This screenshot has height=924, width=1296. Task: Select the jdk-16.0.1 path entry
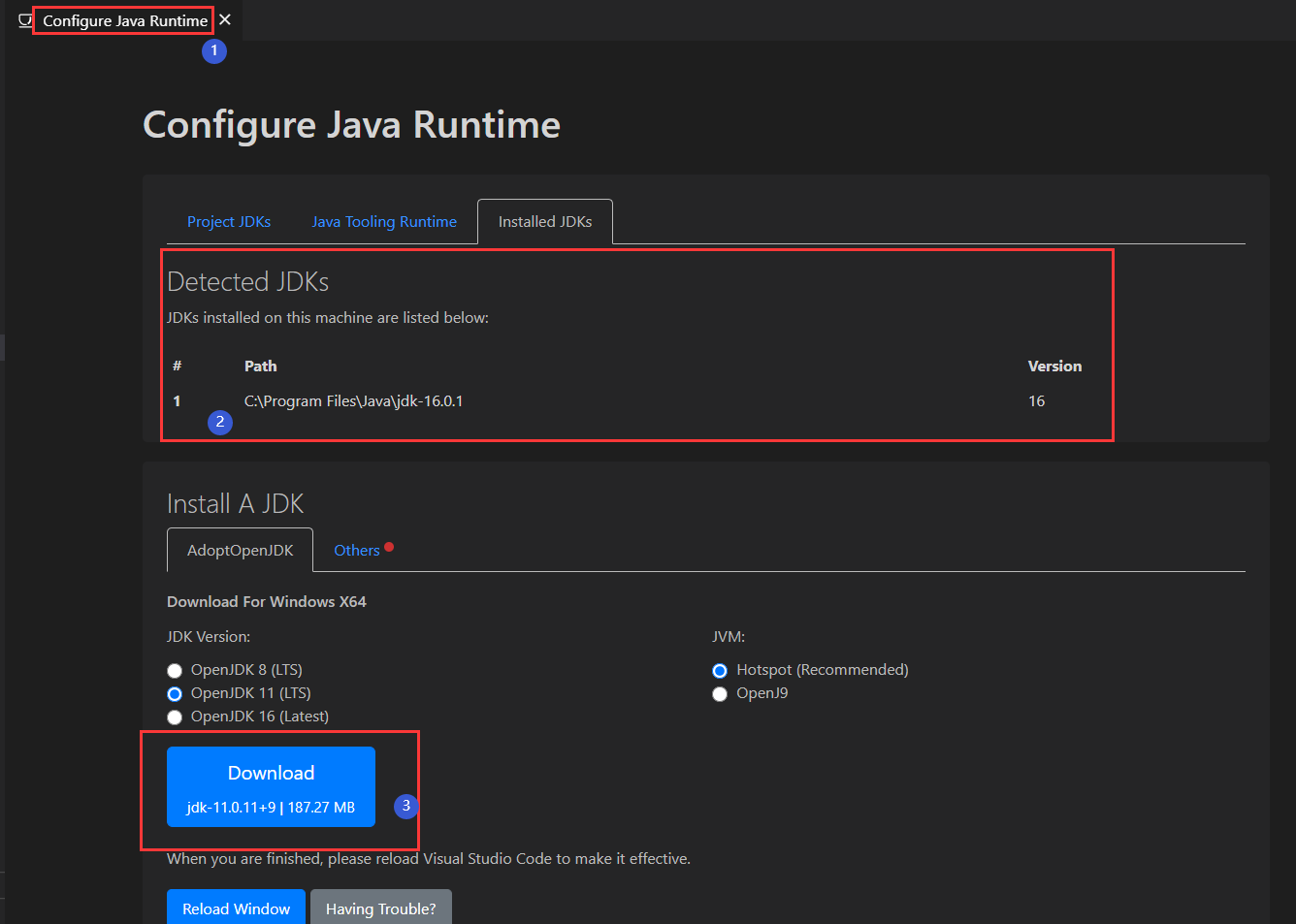(x=351, y=400)
